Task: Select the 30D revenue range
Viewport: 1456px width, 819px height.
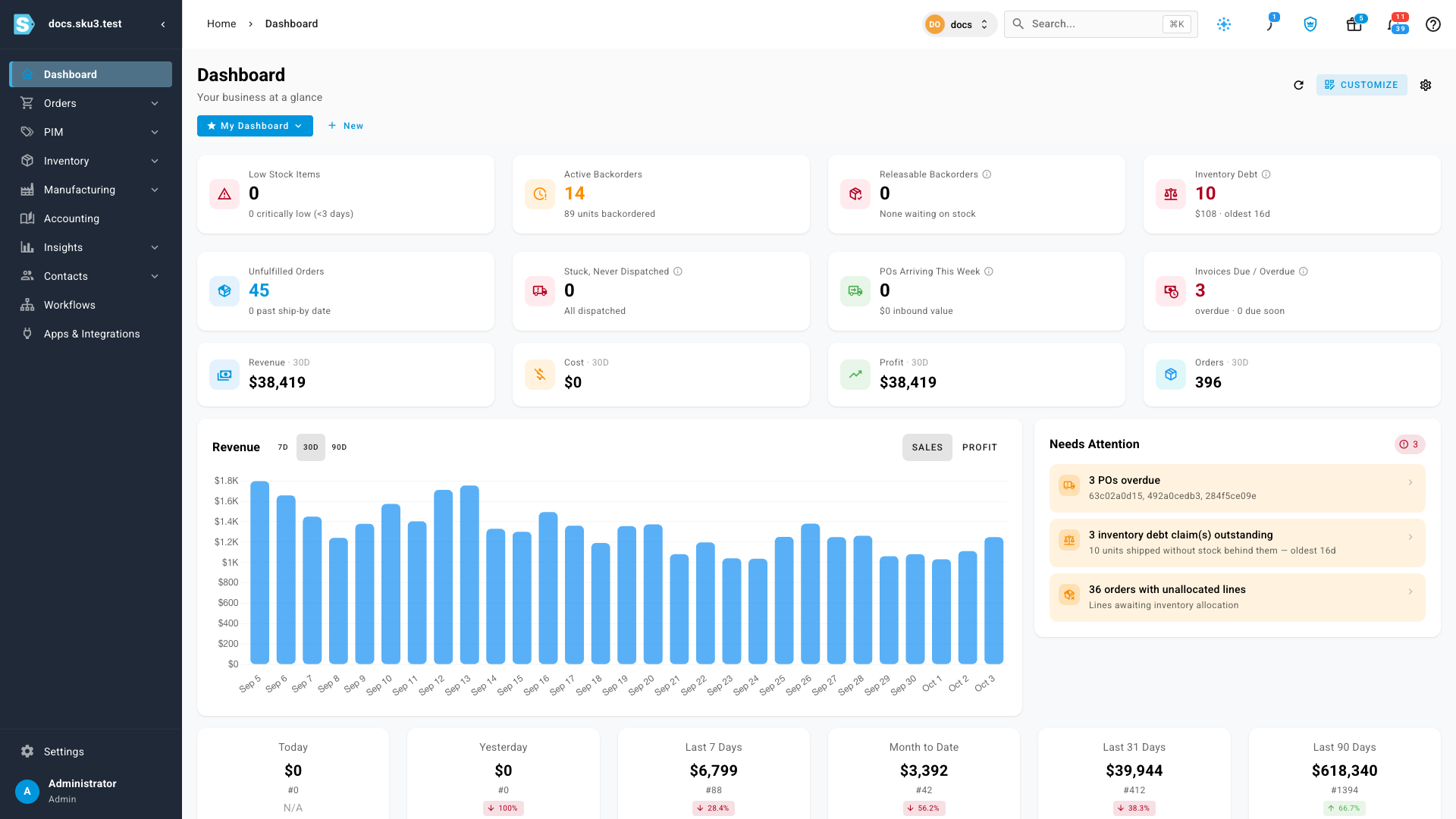Action: (x=311, y=447)
